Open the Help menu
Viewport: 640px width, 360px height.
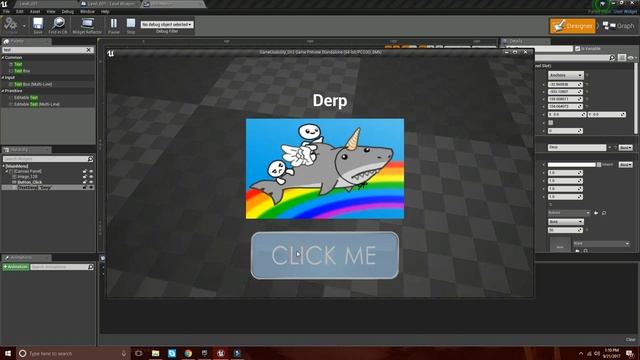[x=105, y=11]
